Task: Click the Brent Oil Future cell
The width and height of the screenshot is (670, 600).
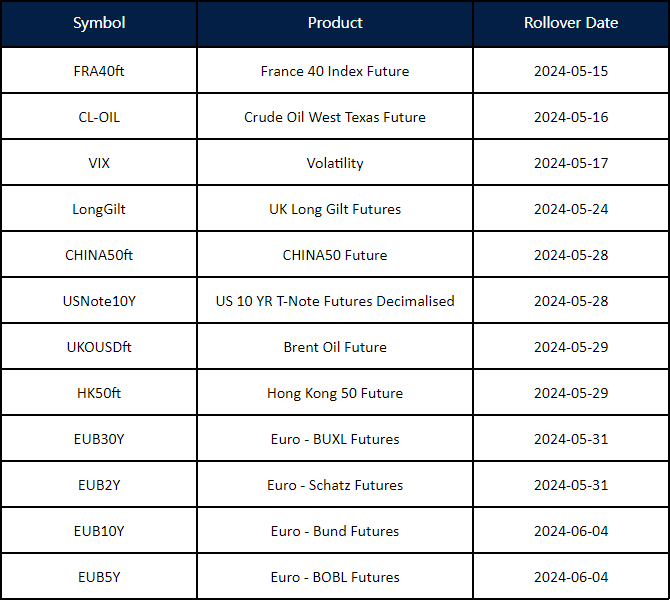Action: coord(335,347)
